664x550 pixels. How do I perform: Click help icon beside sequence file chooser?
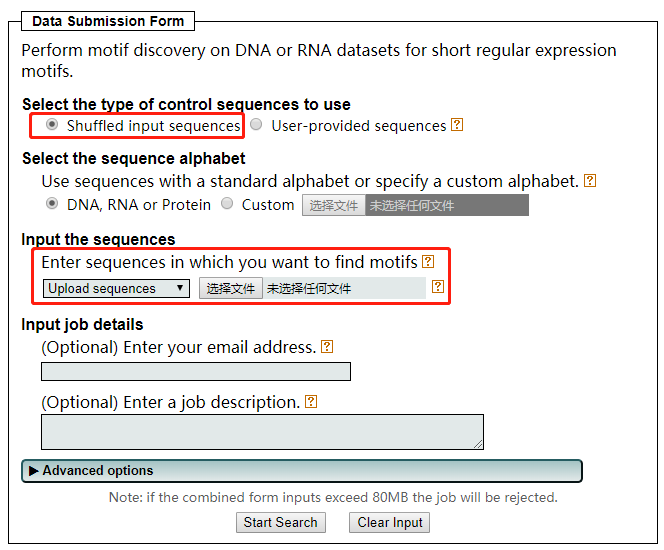click(x=437, y=287)
